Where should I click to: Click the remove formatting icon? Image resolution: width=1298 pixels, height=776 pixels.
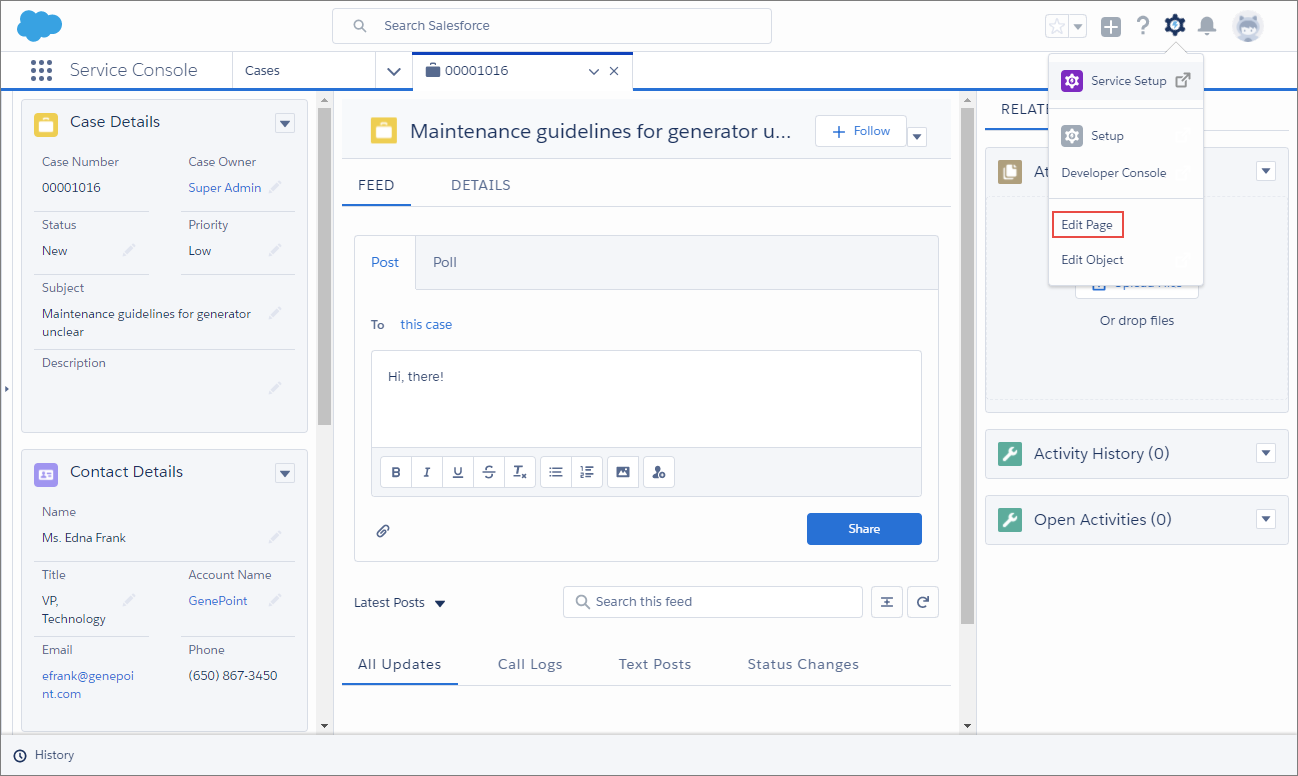pos(520,472)
